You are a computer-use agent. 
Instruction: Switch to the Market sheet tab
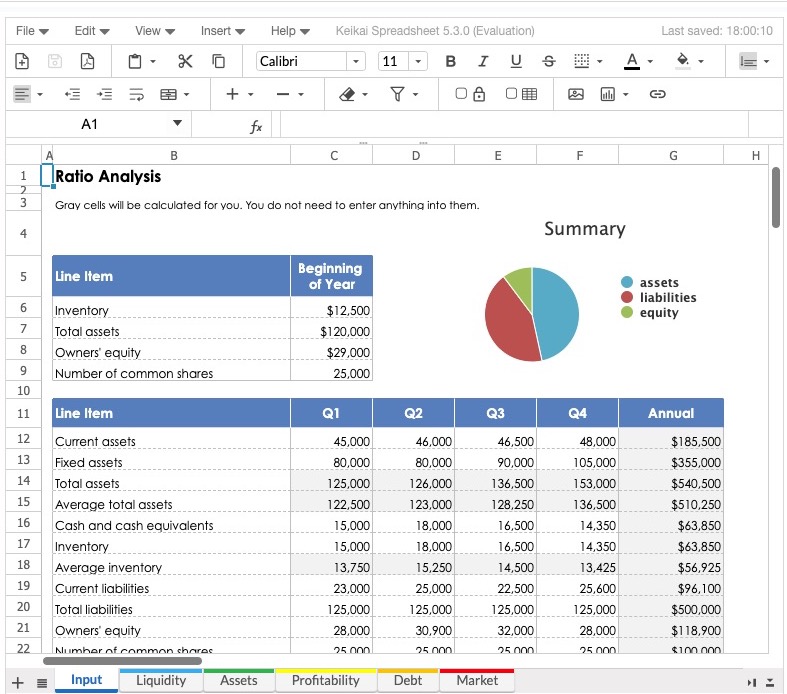[x=477, y=680]
